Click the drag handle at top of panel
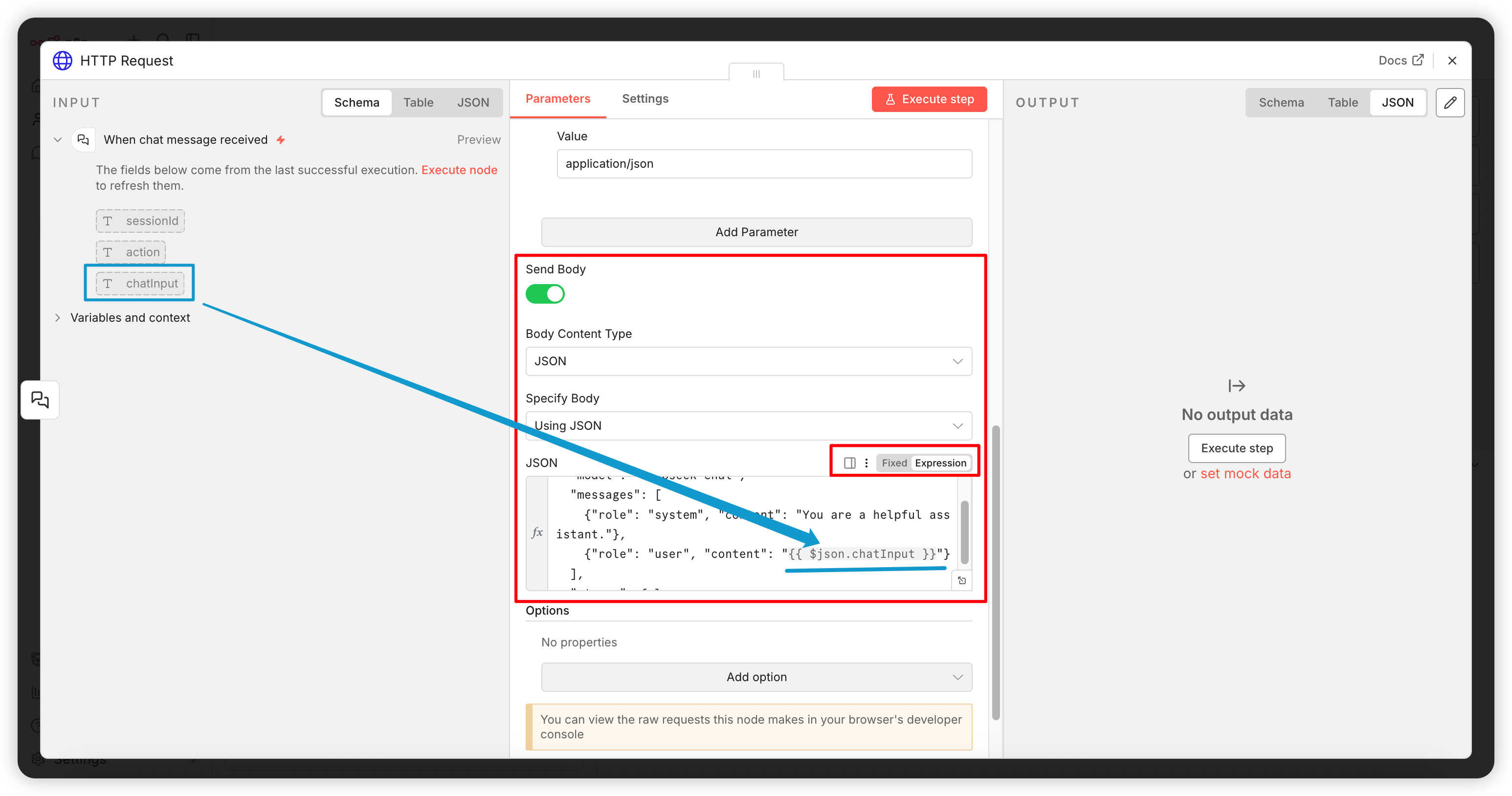The image size is (1512, 796). pos(756,74)
